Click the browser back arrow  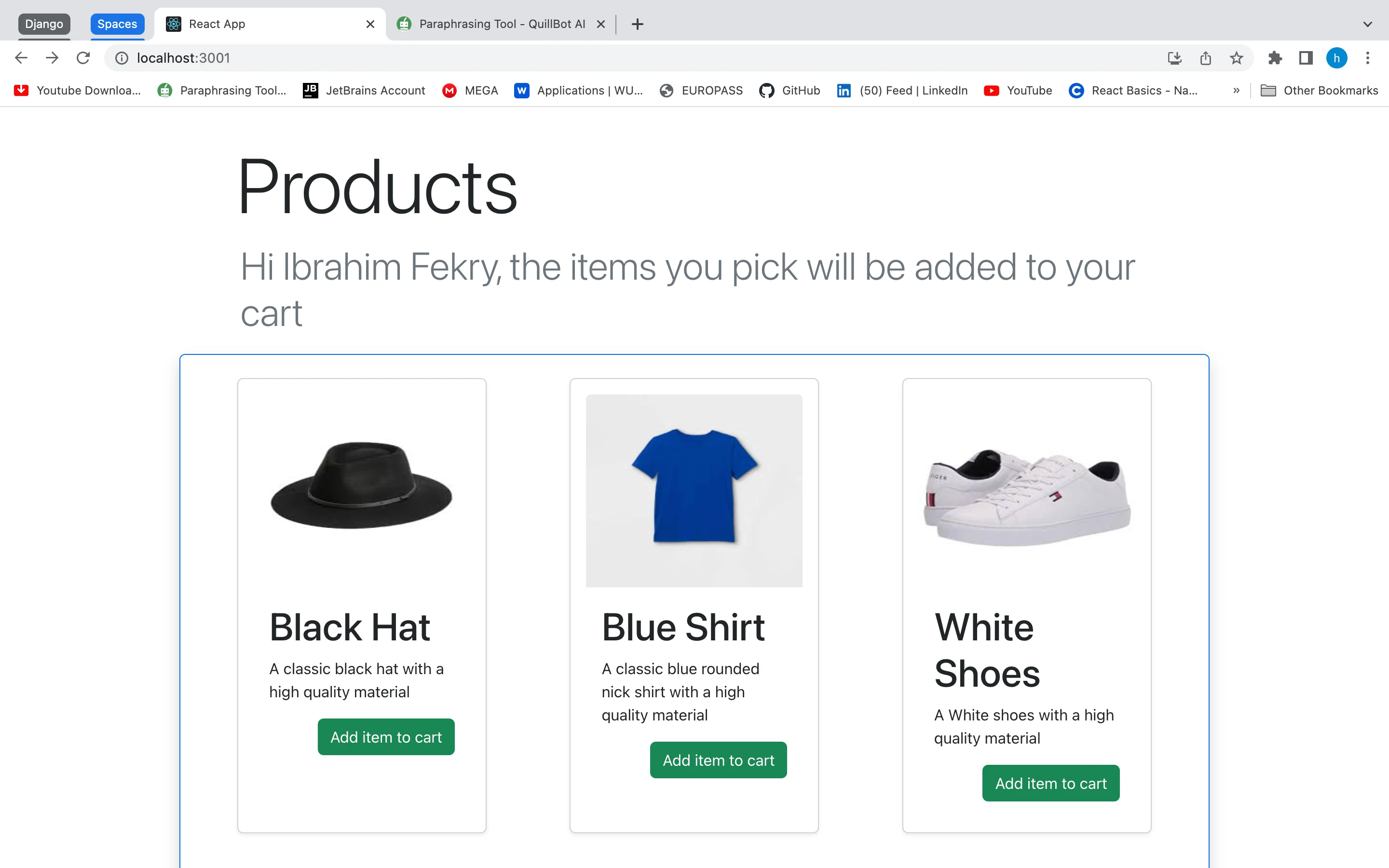pyautogui.click(x=21, y=58)
